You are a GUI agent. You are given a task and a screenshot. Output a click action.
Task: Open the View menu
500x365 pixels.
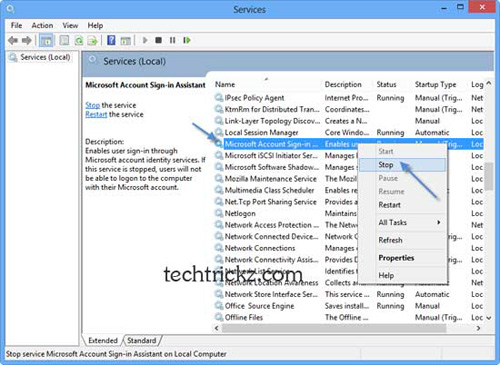click(x=70, y=25)
